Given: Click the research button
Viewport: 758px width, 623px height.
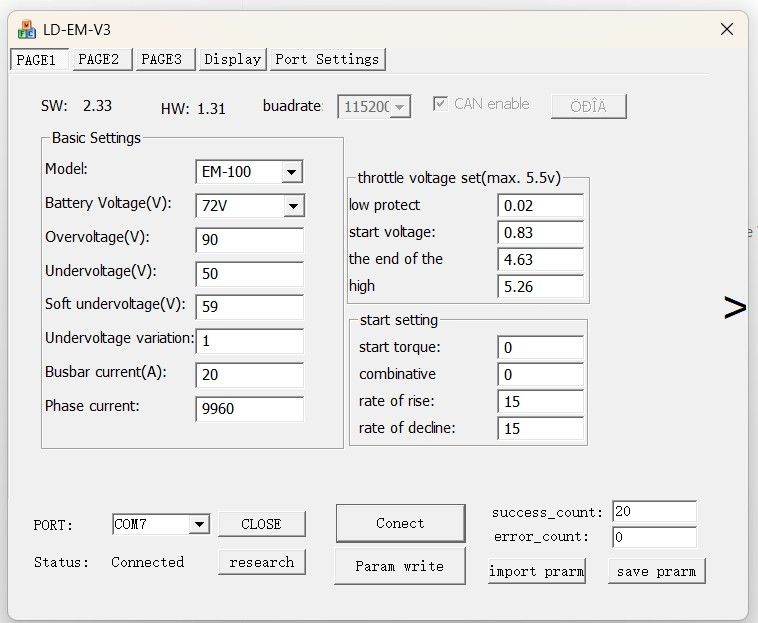Looking at the screenshot, I should tap(261, 562).
